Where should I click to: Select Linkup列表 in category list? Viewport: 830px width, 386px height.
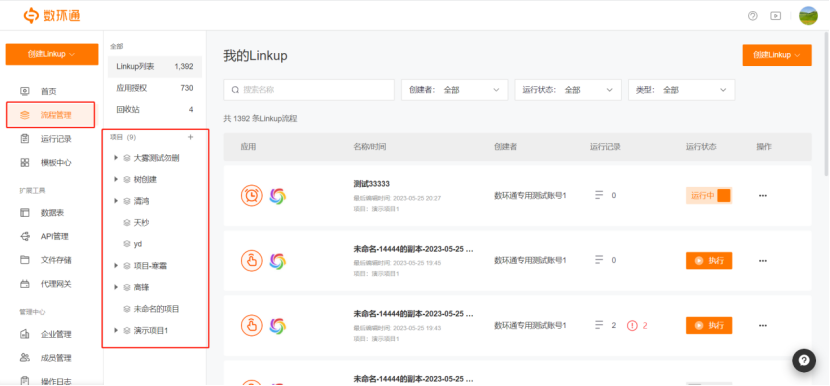[x=155, y=67]
